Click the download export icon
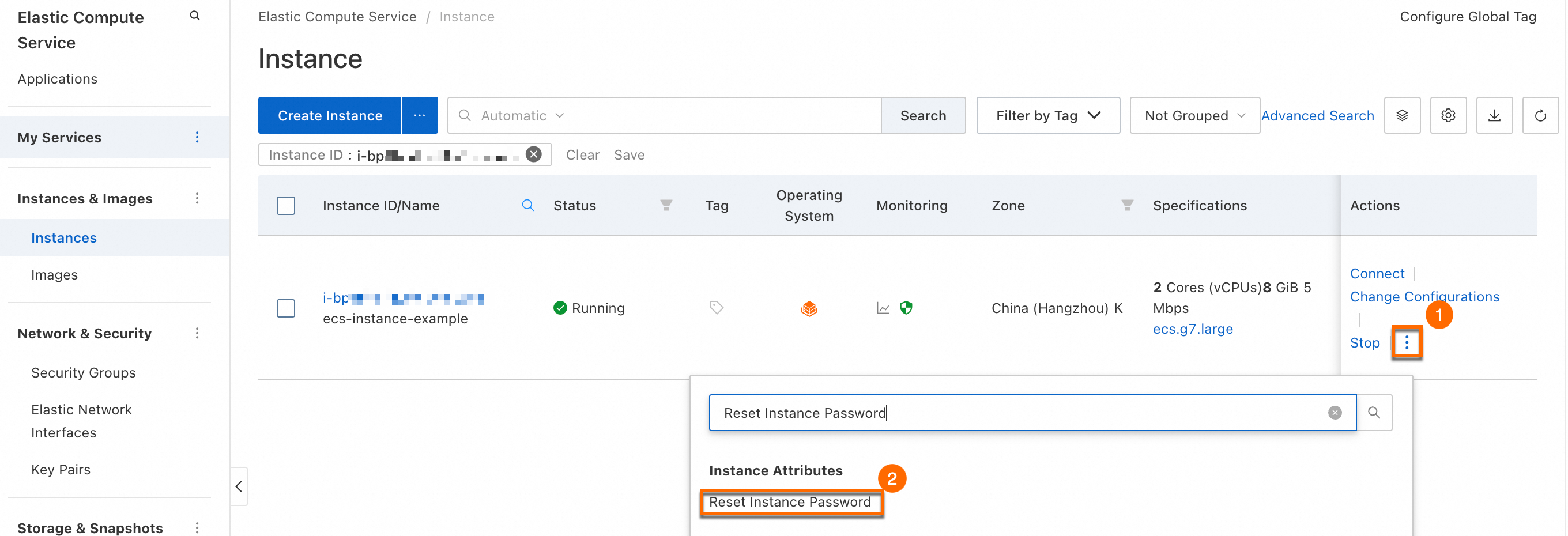The height and width of the screenshot is (536, 1568). (x=1494, y=116)
